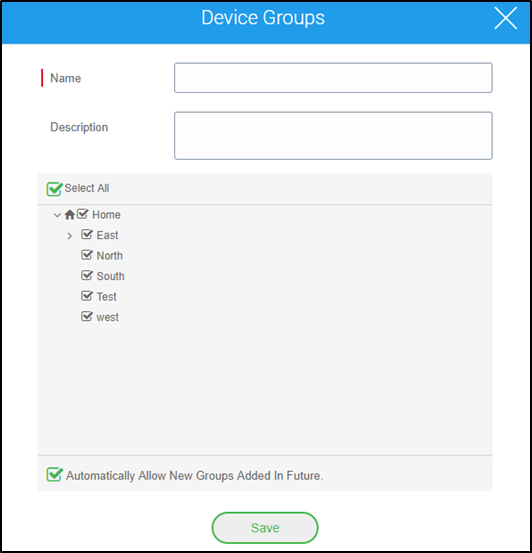Select the North tree label
This screenshot has height=553, width=532.
pyautogui.click(x=110, y=256)
